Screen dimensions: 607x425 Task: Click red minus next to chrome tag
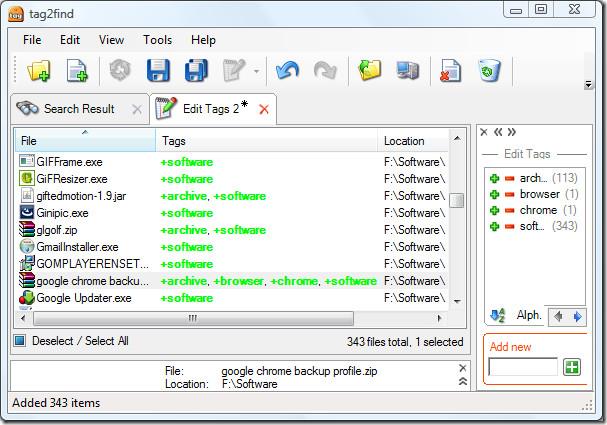(x=509, y=210)
